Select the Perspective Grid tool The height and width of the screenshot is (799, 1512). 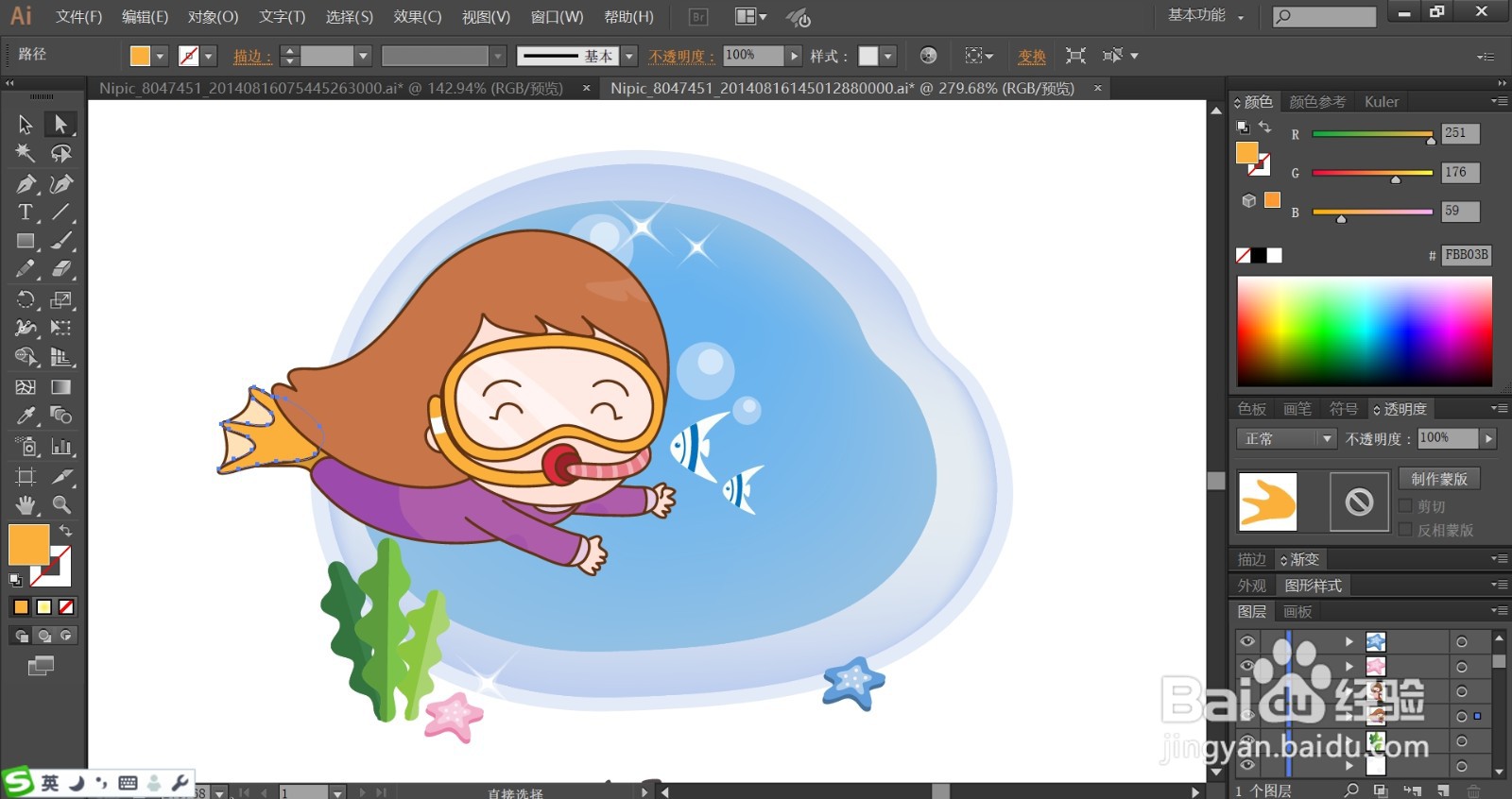[60, 357]
